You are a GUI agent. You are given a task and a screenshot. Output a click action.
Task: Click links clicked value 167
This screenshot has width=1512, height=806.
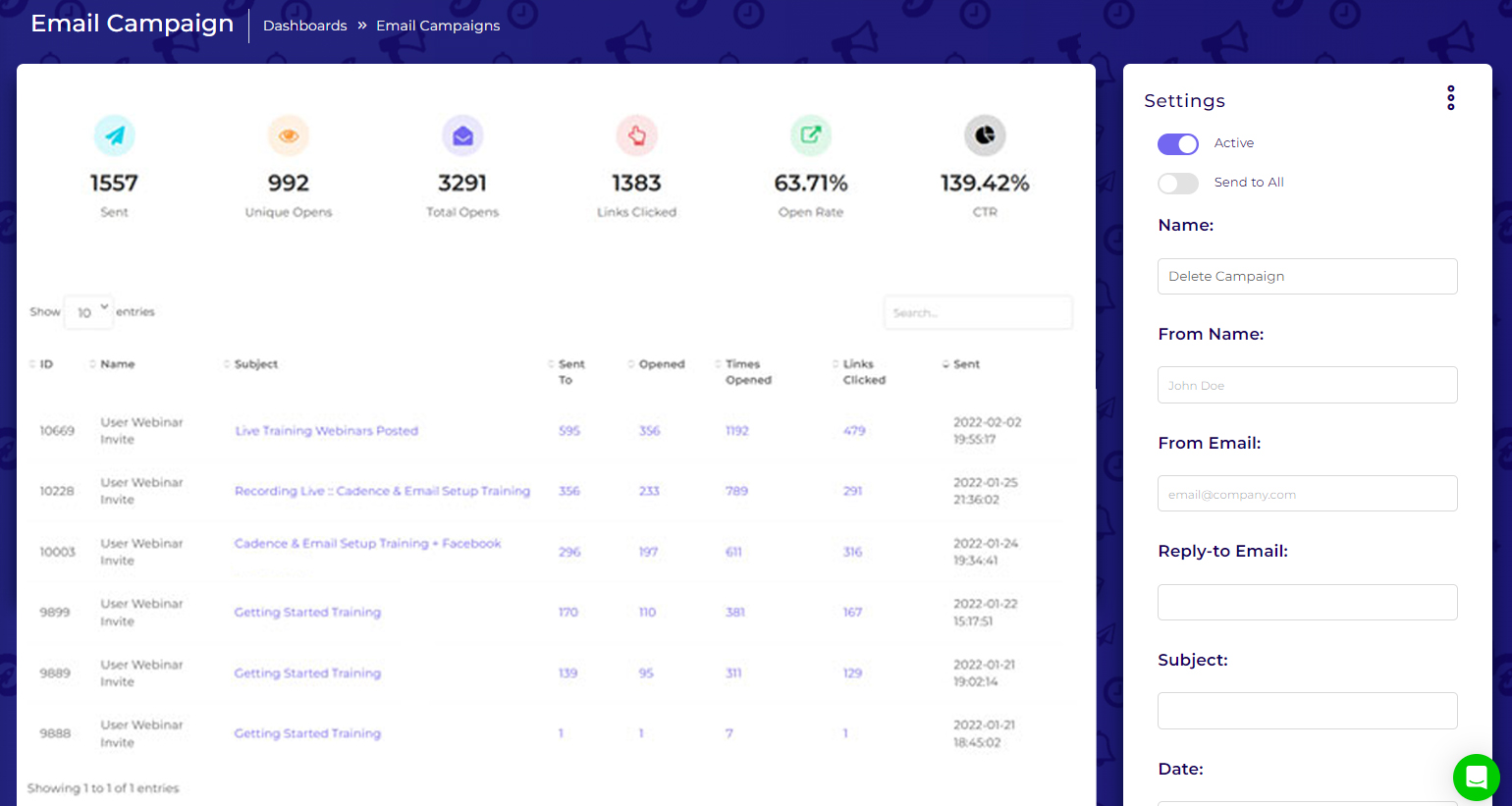852,613
